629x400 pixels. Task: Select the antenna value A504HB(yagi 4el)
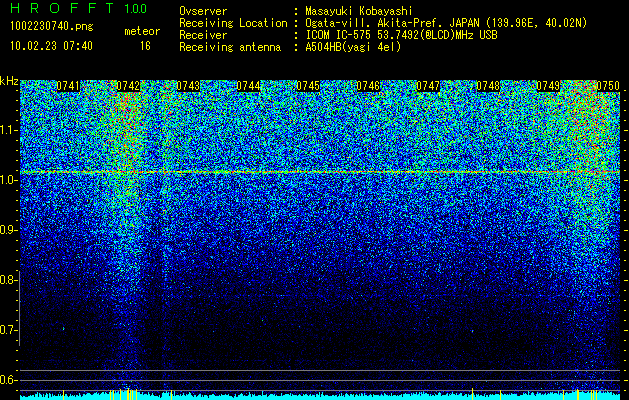353,47
